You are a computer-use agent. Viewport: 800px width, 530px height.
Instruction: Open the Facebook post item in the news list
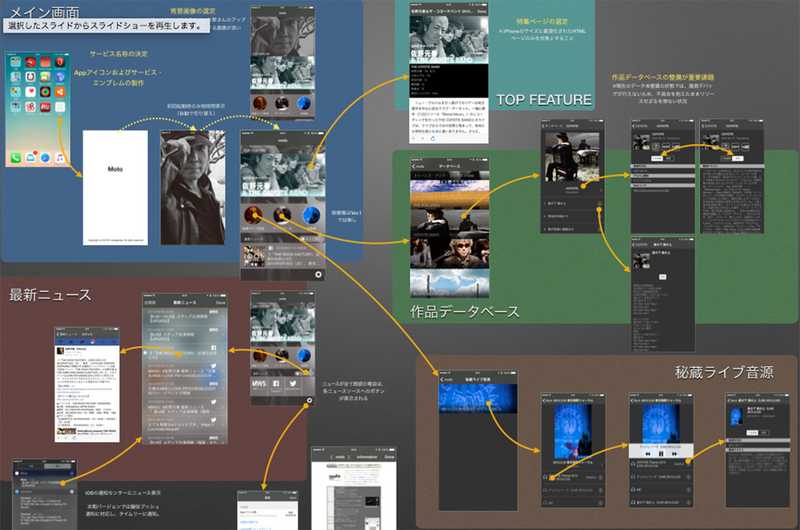pyautogui.click(x=185, y=348)
